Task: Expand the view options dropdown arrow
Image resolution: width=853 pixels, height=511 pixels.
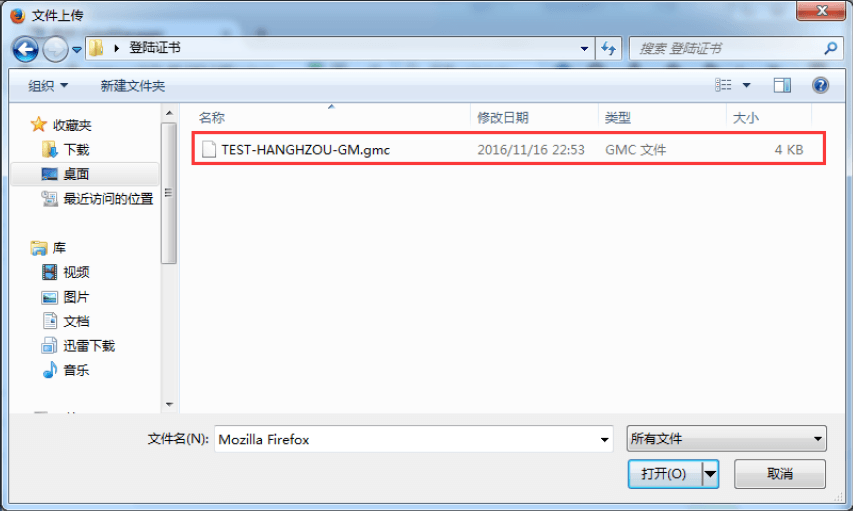Action: pos(746,85)
